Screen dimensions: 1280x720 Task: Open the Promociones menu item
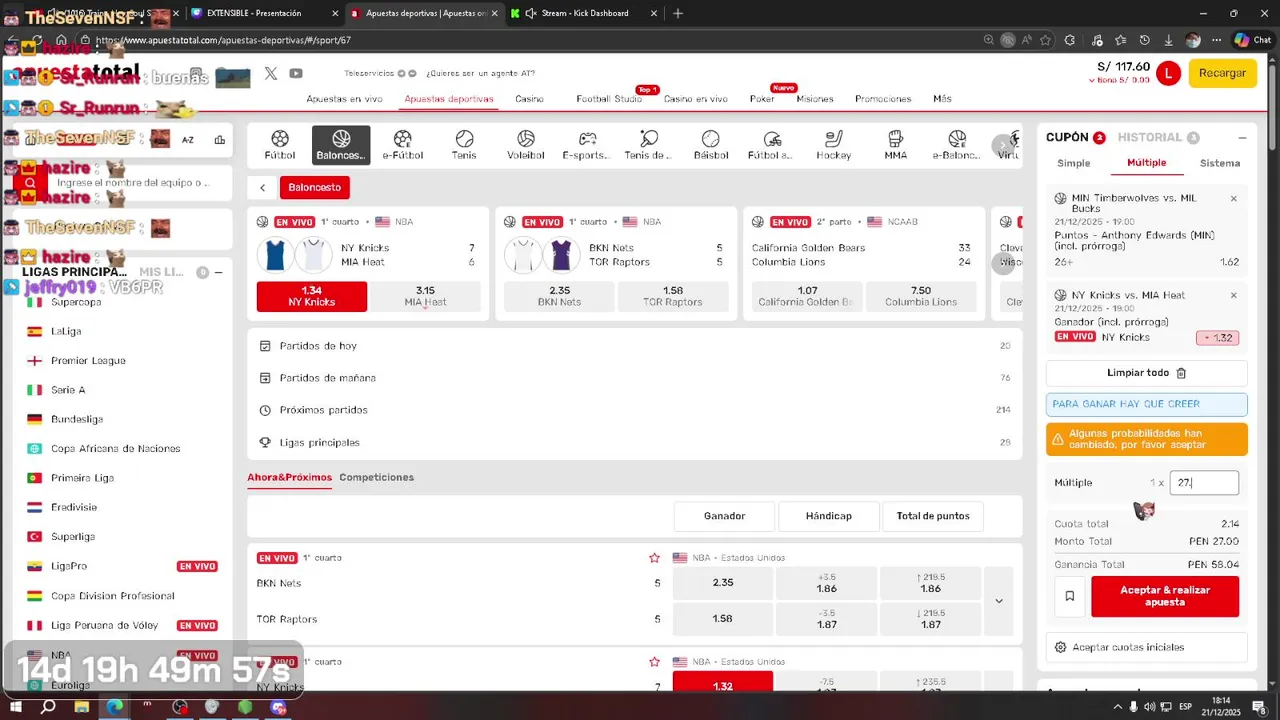(883, 99)
